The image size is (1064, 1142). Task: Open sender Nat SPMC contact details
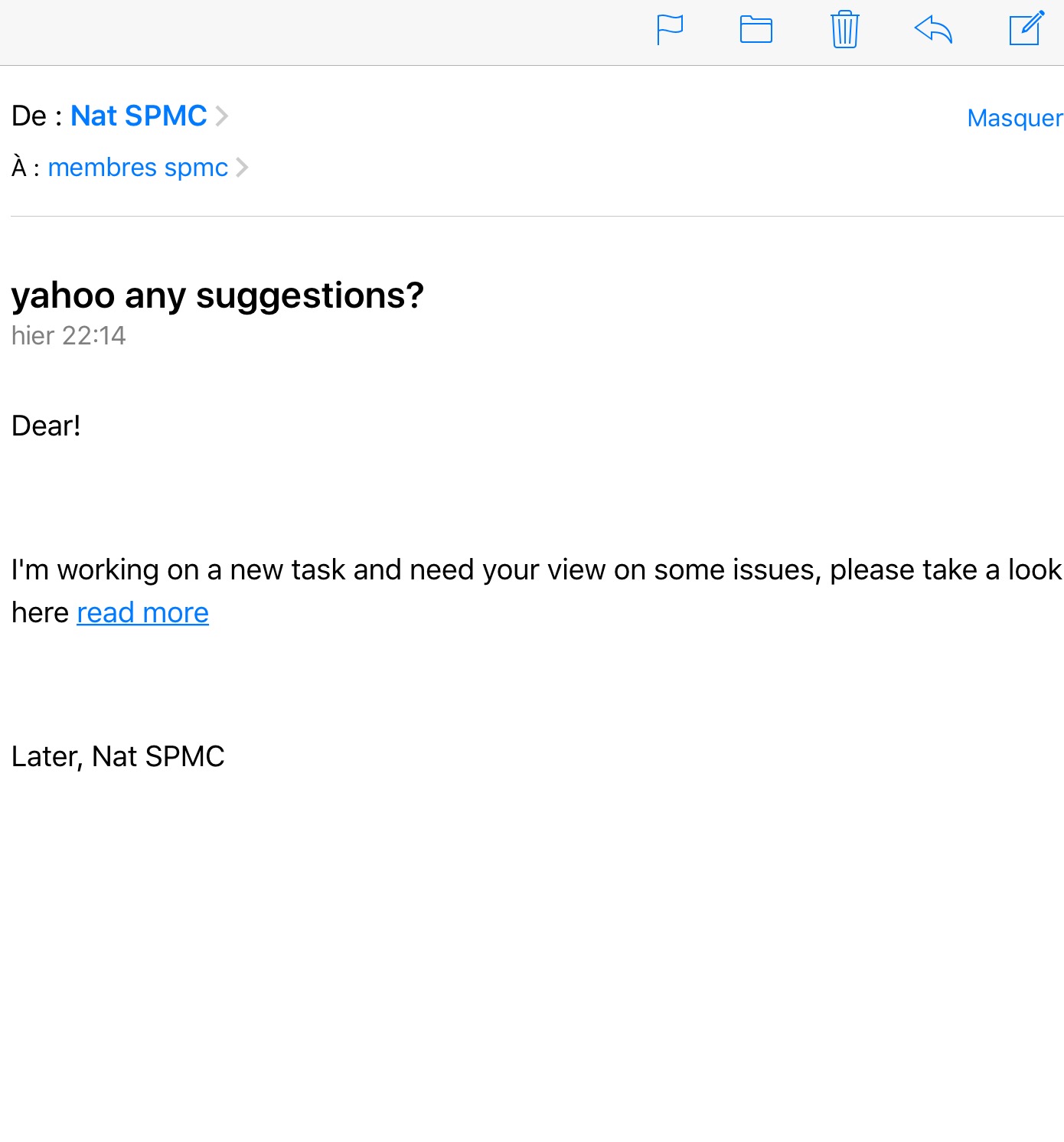[x=139, y=116]
